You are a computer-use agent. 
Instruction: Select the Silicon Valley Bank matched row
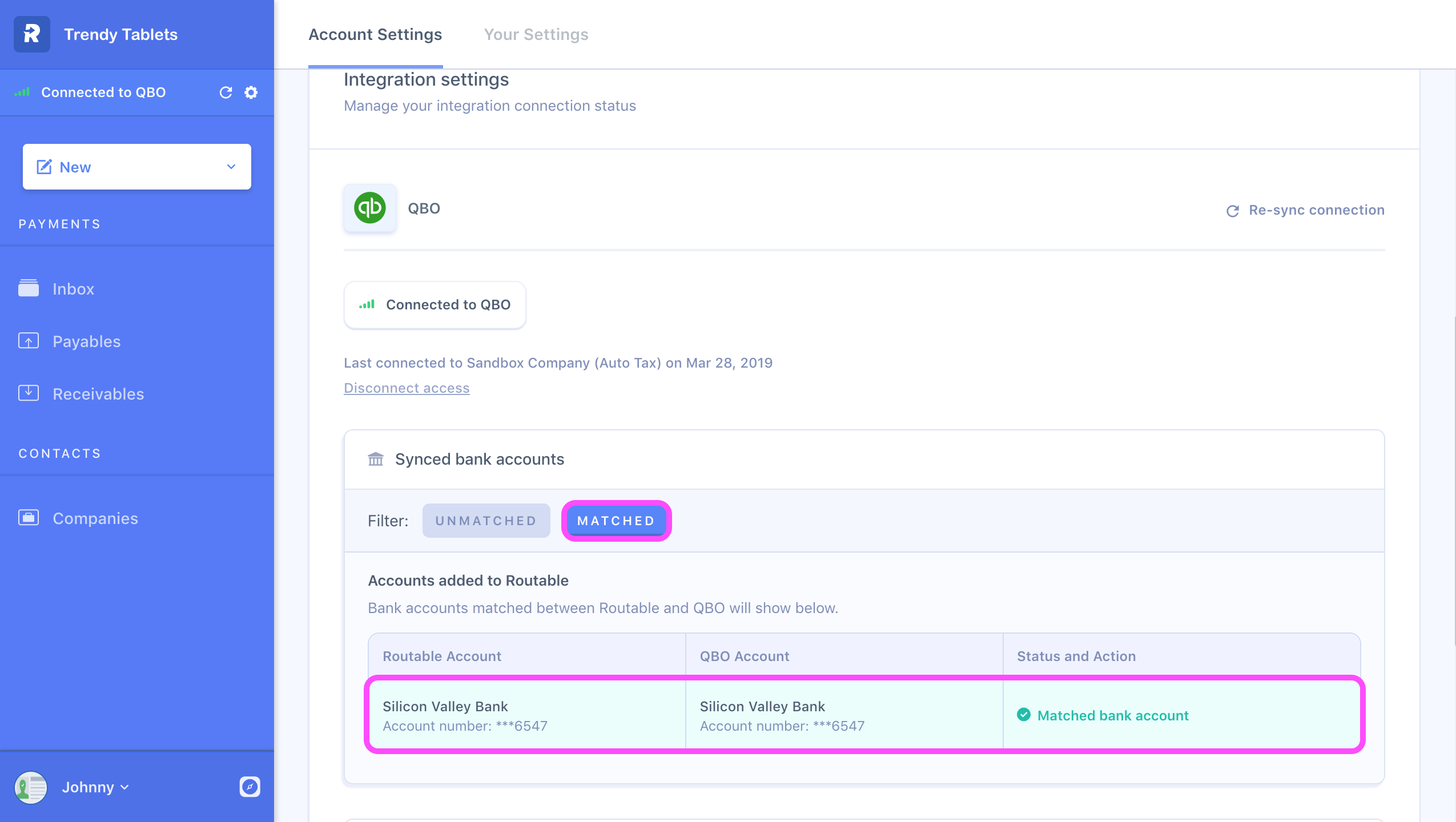864,715
